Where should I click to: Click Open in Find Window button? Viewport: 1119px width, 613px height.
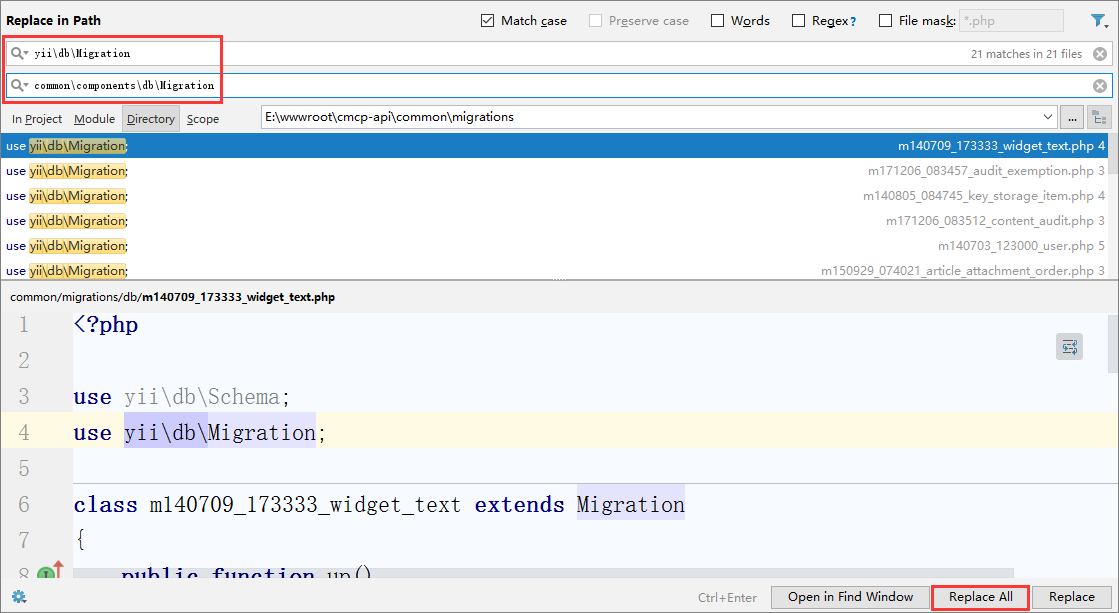pyautogui.click(x=850, y=597)
